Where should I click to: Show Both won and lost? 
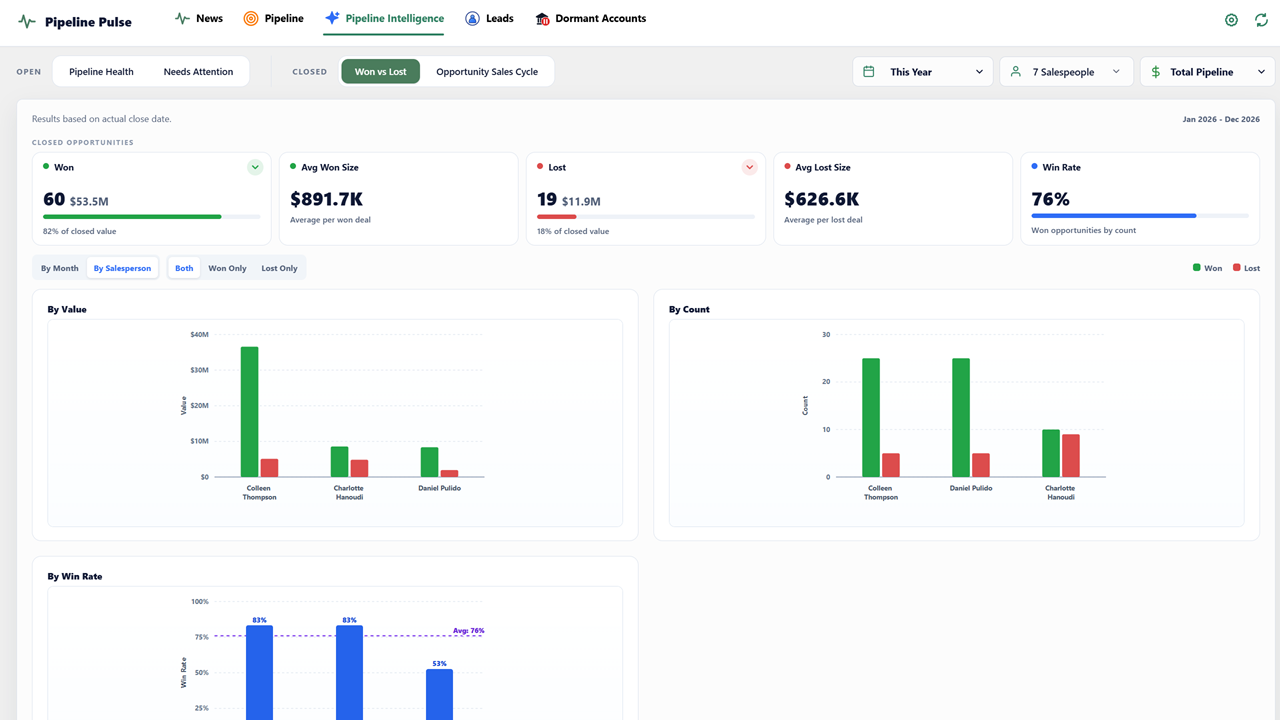point(184,268)
